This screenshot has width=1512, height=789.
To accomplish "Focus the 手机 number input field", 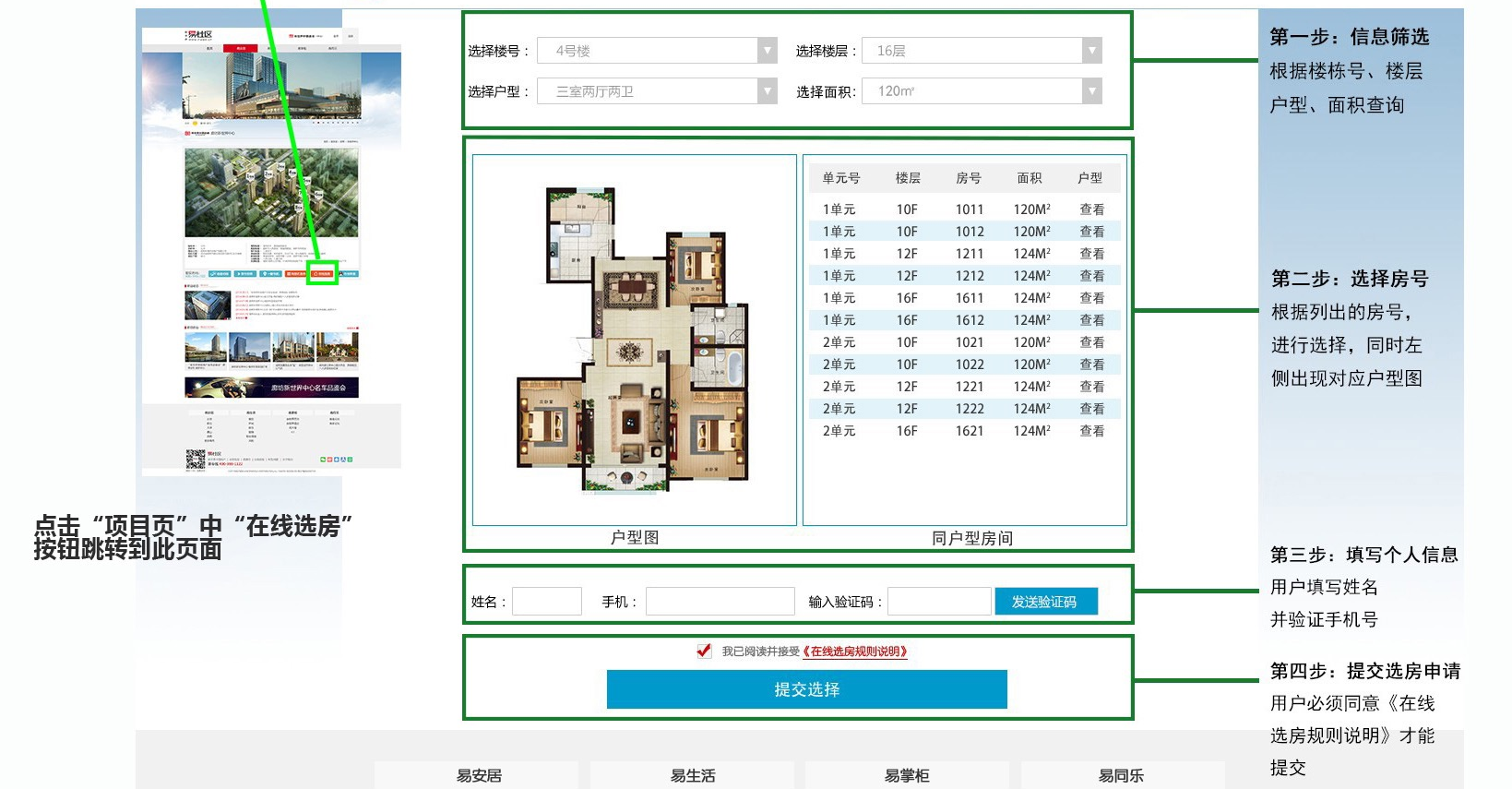I will click(x=720, y=602).
